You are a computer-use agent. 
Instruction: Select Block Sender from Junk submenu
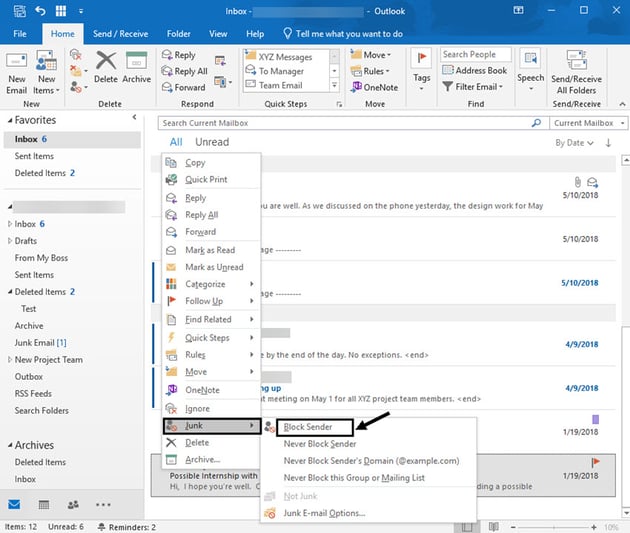tap(308, 427)
